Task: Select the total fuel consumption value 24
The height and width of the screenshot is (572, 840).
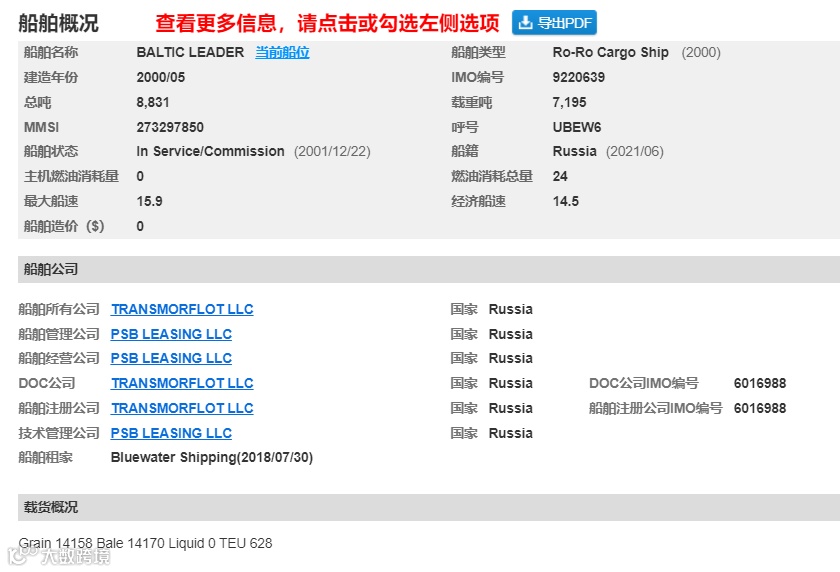Action: pos(560,176)
